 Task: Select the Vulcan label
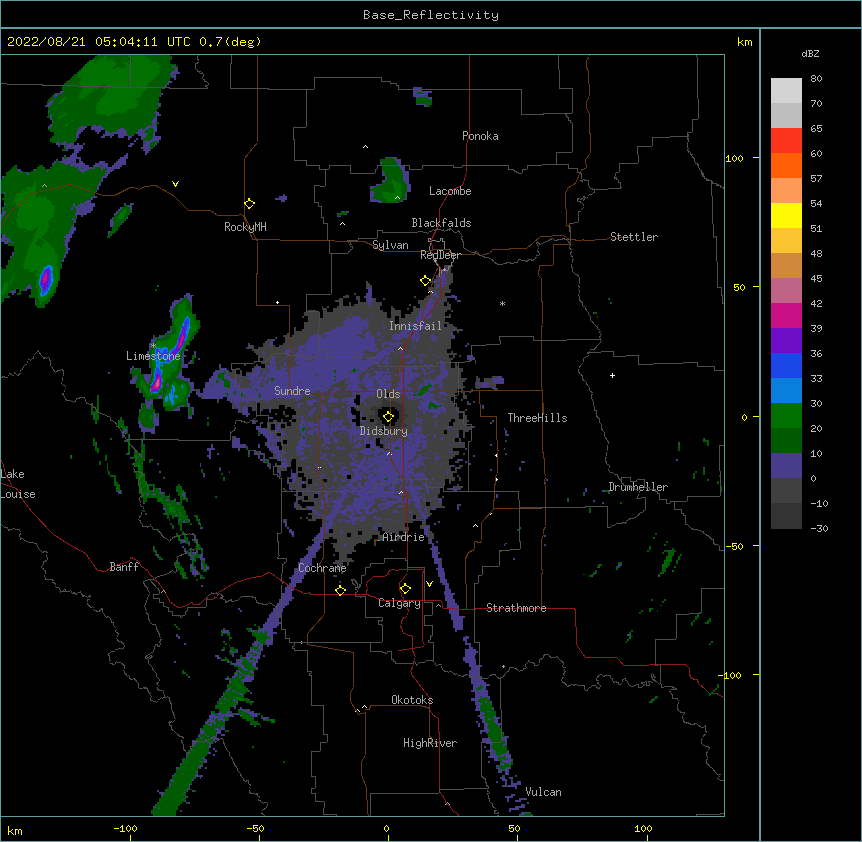(543, 792)
